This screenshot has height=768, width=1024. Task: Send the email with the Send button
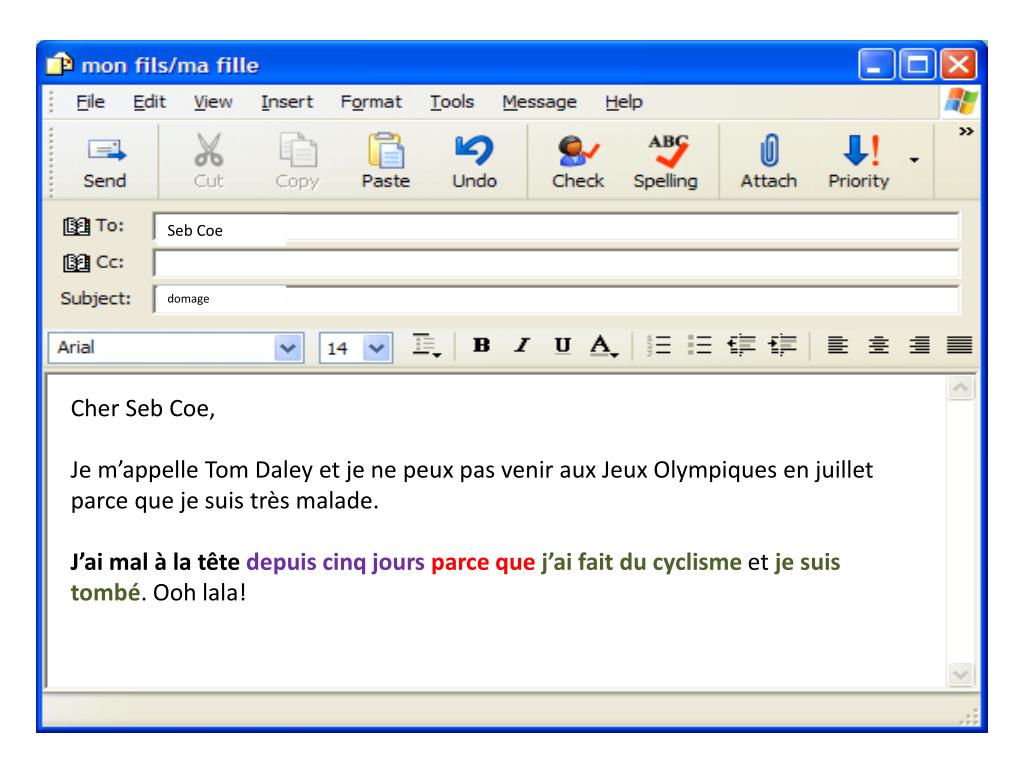coord(105,161)
